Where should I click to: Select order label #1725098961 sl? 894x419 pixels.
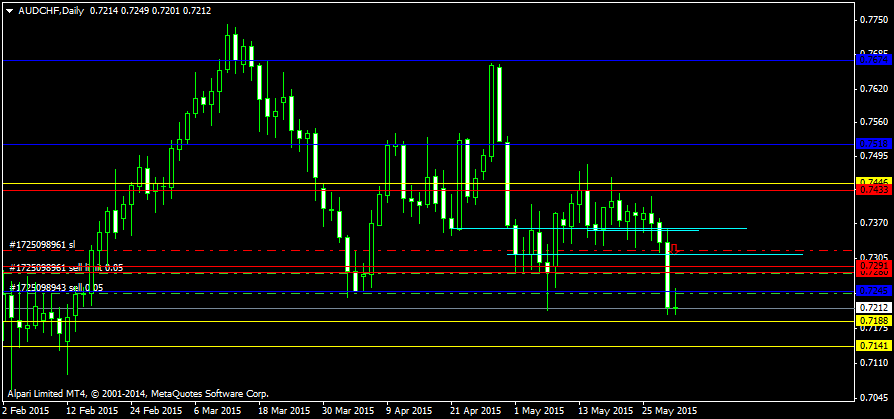[x=42, y=245]
